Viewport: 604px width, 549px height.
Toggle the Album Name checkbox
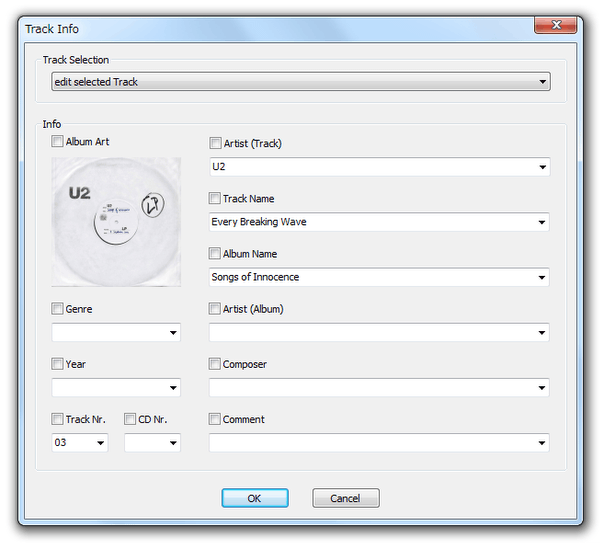point(215,254)
